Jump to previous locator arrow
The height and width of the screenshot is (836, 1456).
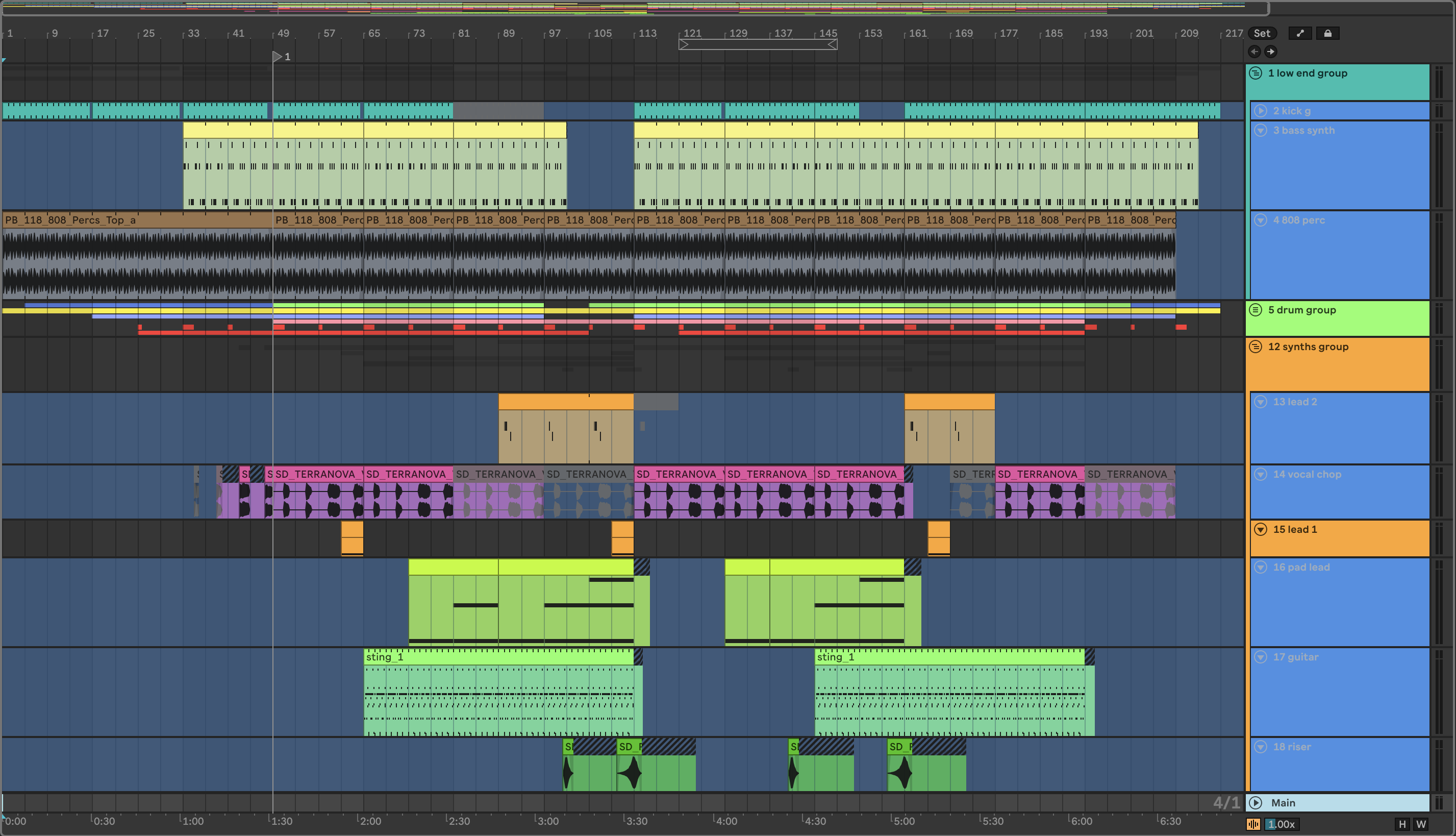(1254, 52)
